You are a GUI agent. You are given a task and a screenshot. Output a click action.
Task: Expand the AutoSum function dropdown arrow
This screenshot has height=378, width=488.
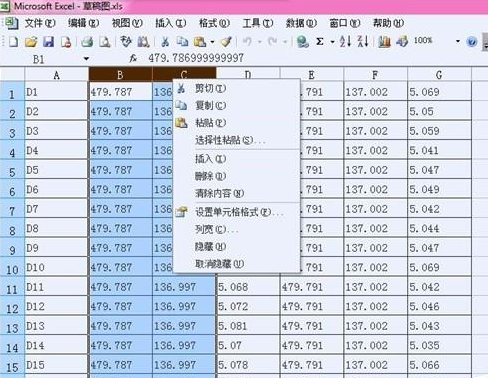coord(332,42)
